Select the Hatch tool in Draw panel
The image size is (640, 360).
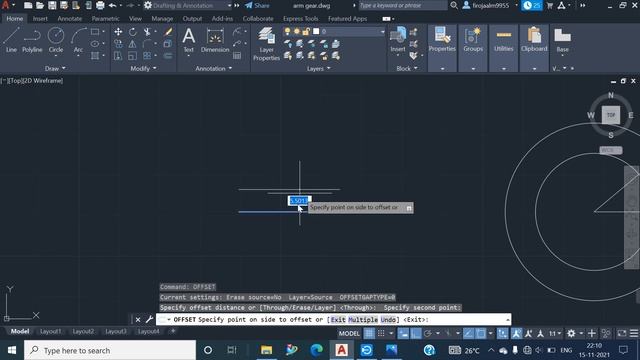click(95, 56)
